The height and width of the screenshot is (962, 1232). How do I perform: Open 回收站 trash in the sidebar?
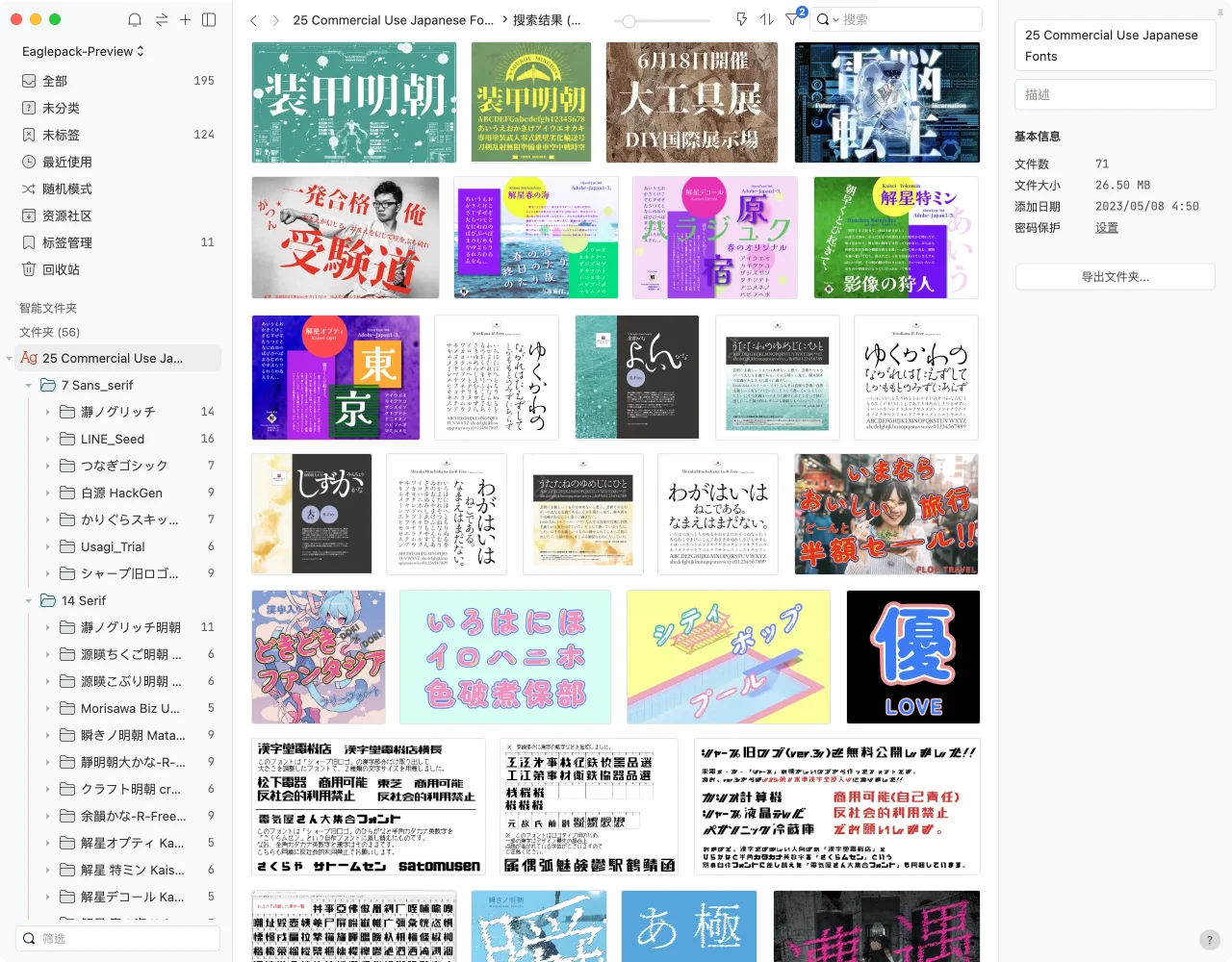(x=61, y=269)
